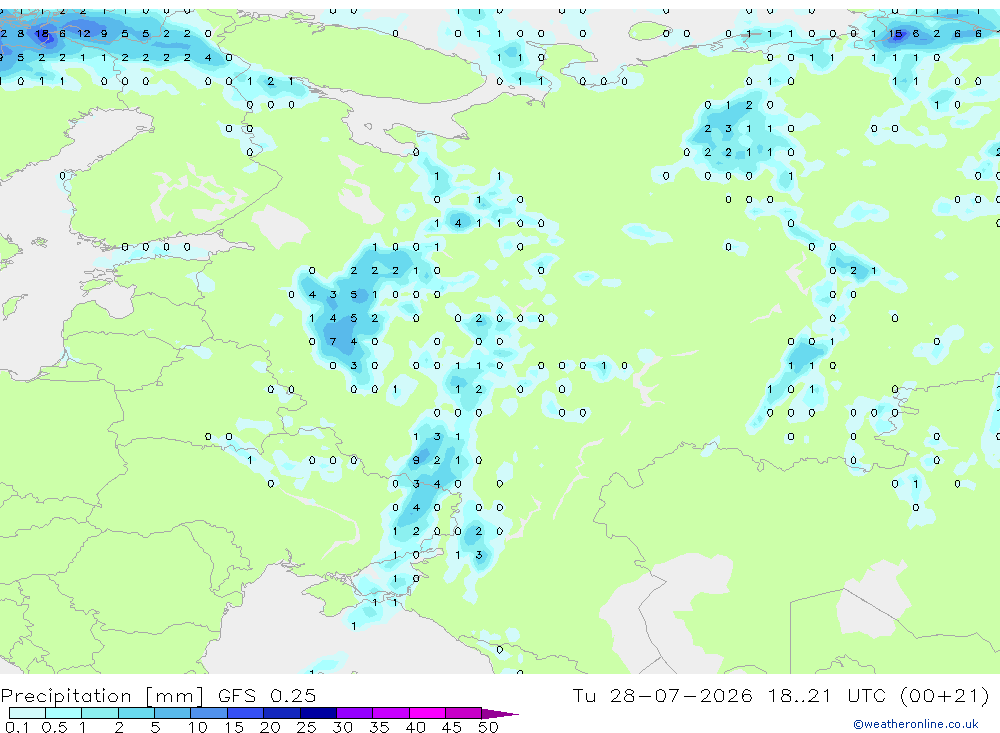Select the 5–10 mm legend color
This screenshot has width=1000, height=733.
(x=173, y=713)
